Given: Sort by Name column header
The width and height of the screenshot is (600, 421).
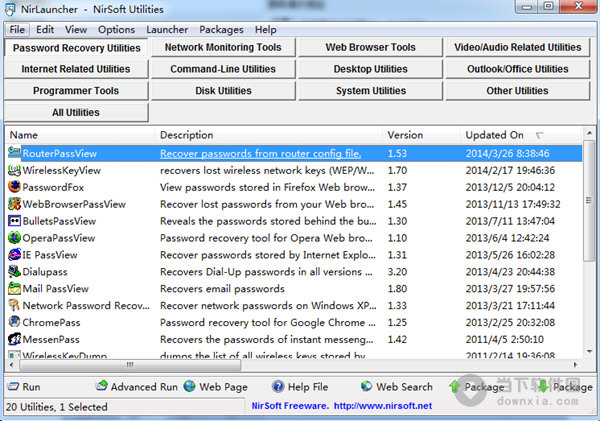Looking at the screenshot, I should click(80, 135).
